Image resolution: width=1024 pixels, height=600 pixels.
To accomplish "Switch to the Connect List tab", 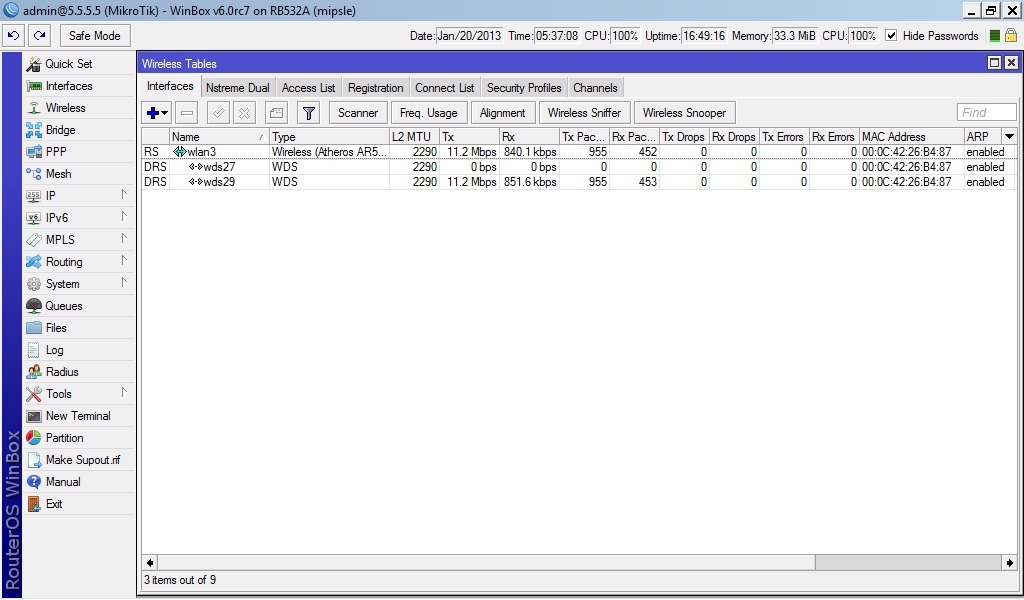I will [445, 88].
